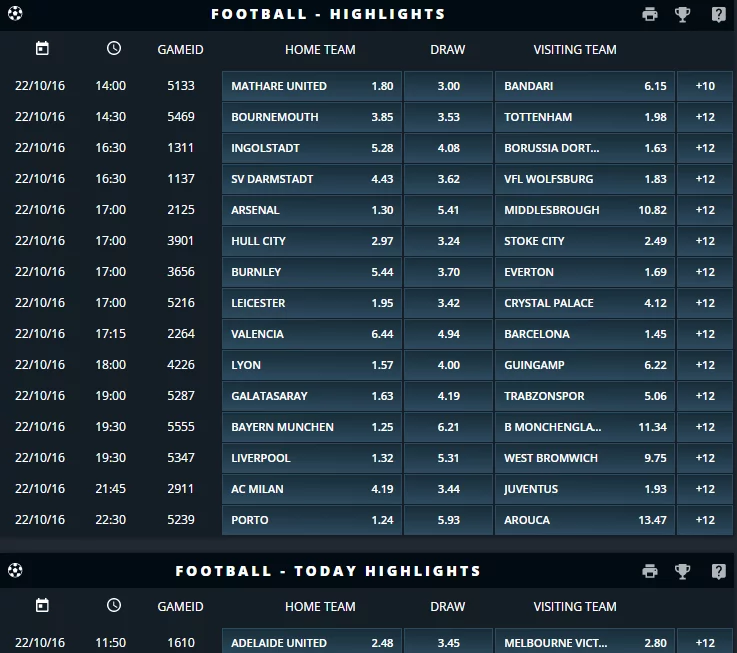
Task: Select draw 5.41 for Arsenal vs Middlesbrough
Action: coord(448,210)
